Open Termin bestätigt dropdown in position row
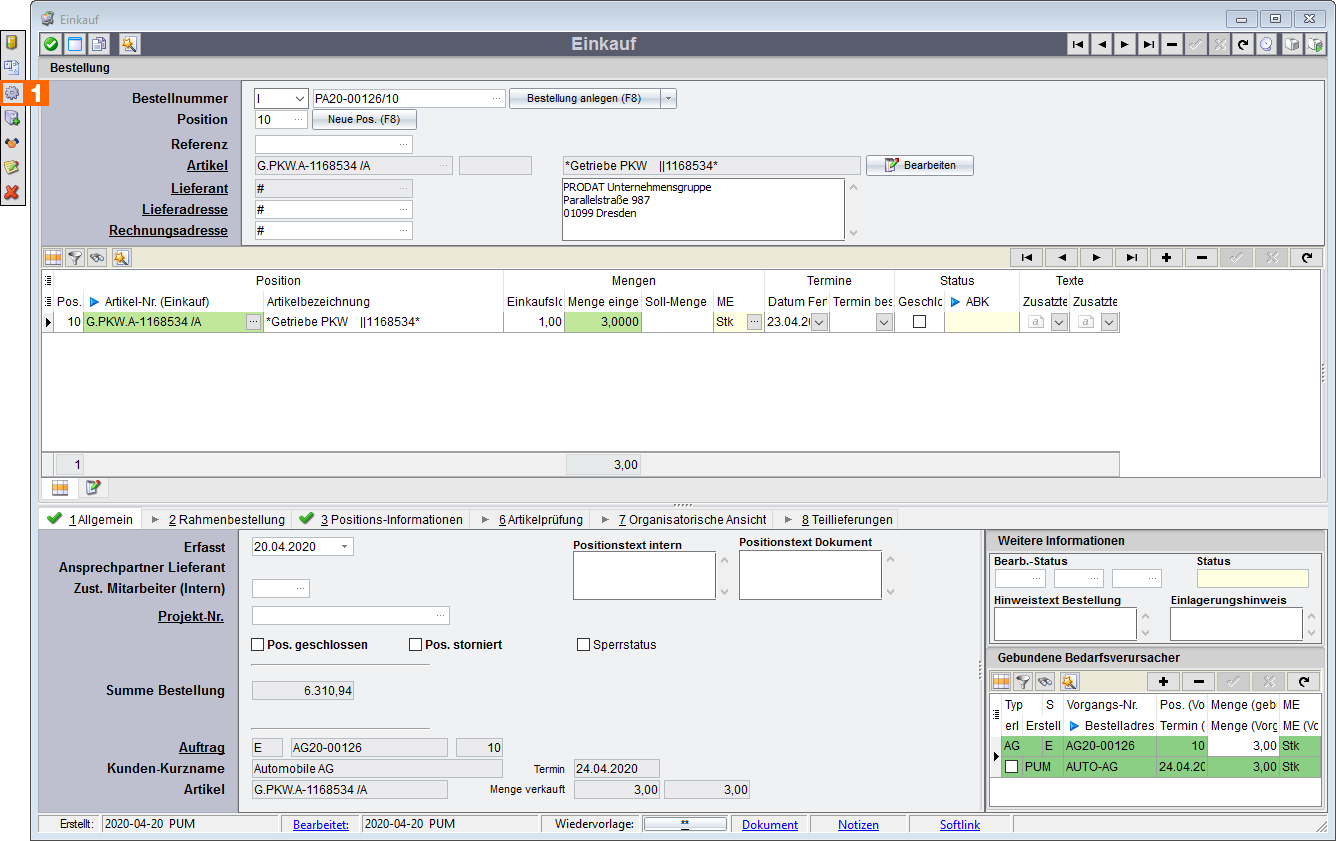This screenshot has height=841, width=1336. [884, 322]
